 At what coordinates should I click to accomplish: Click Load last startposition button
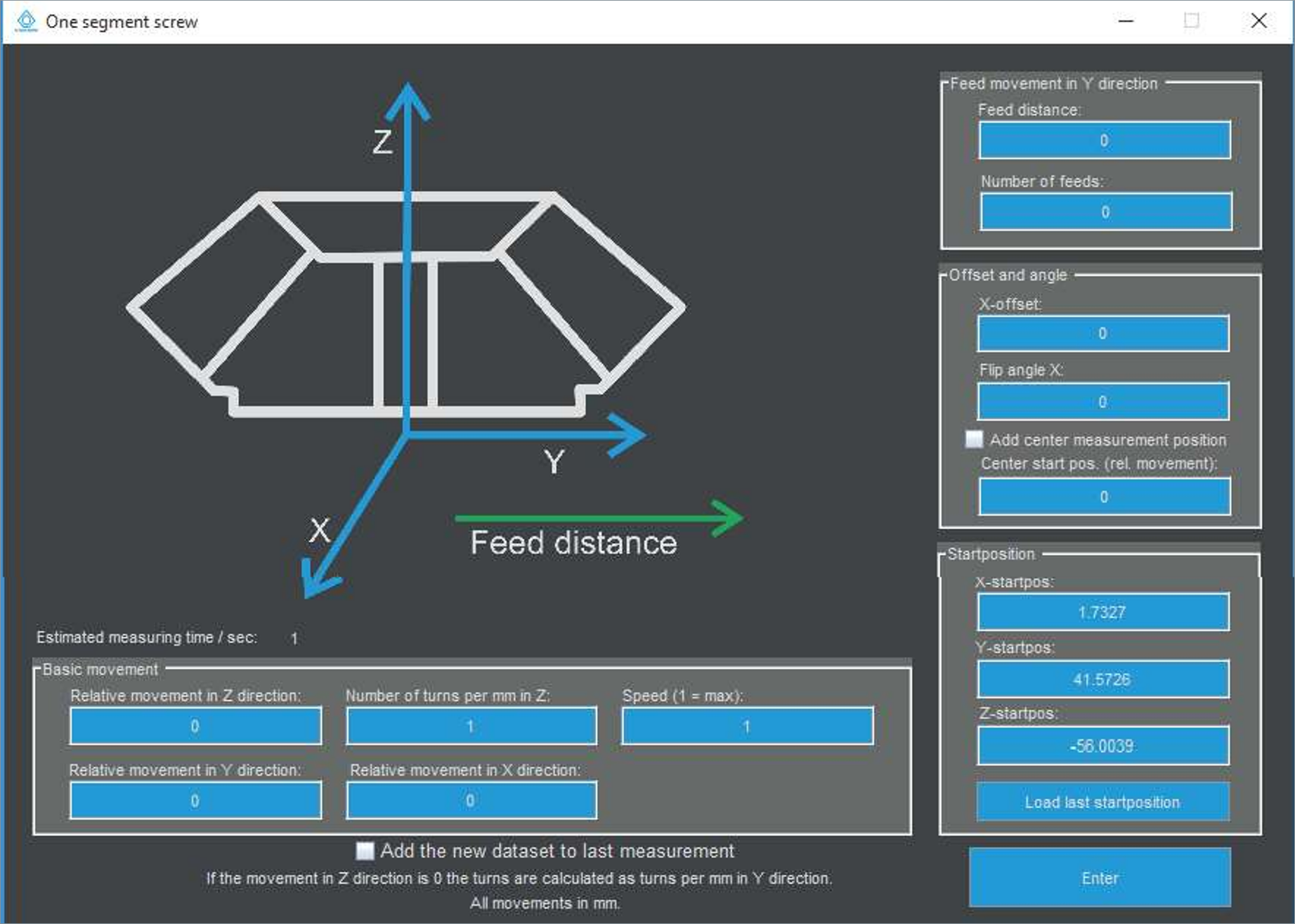[x=1102, y=802]
